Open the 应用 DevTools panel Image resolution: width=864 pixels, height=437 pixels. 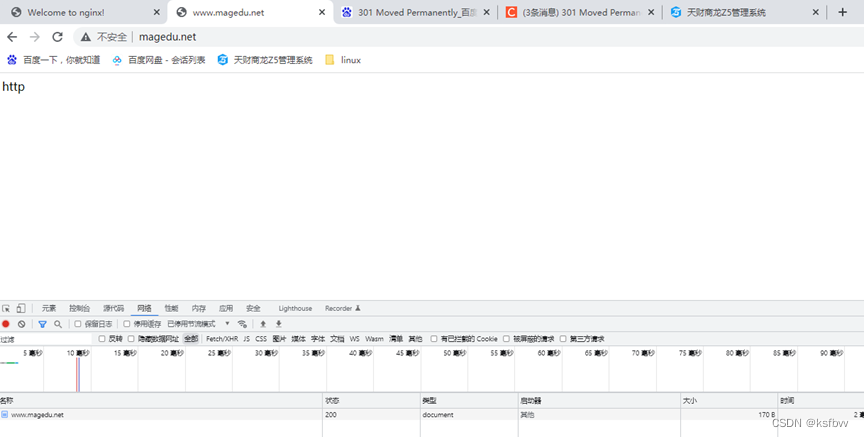click(226, 309)
